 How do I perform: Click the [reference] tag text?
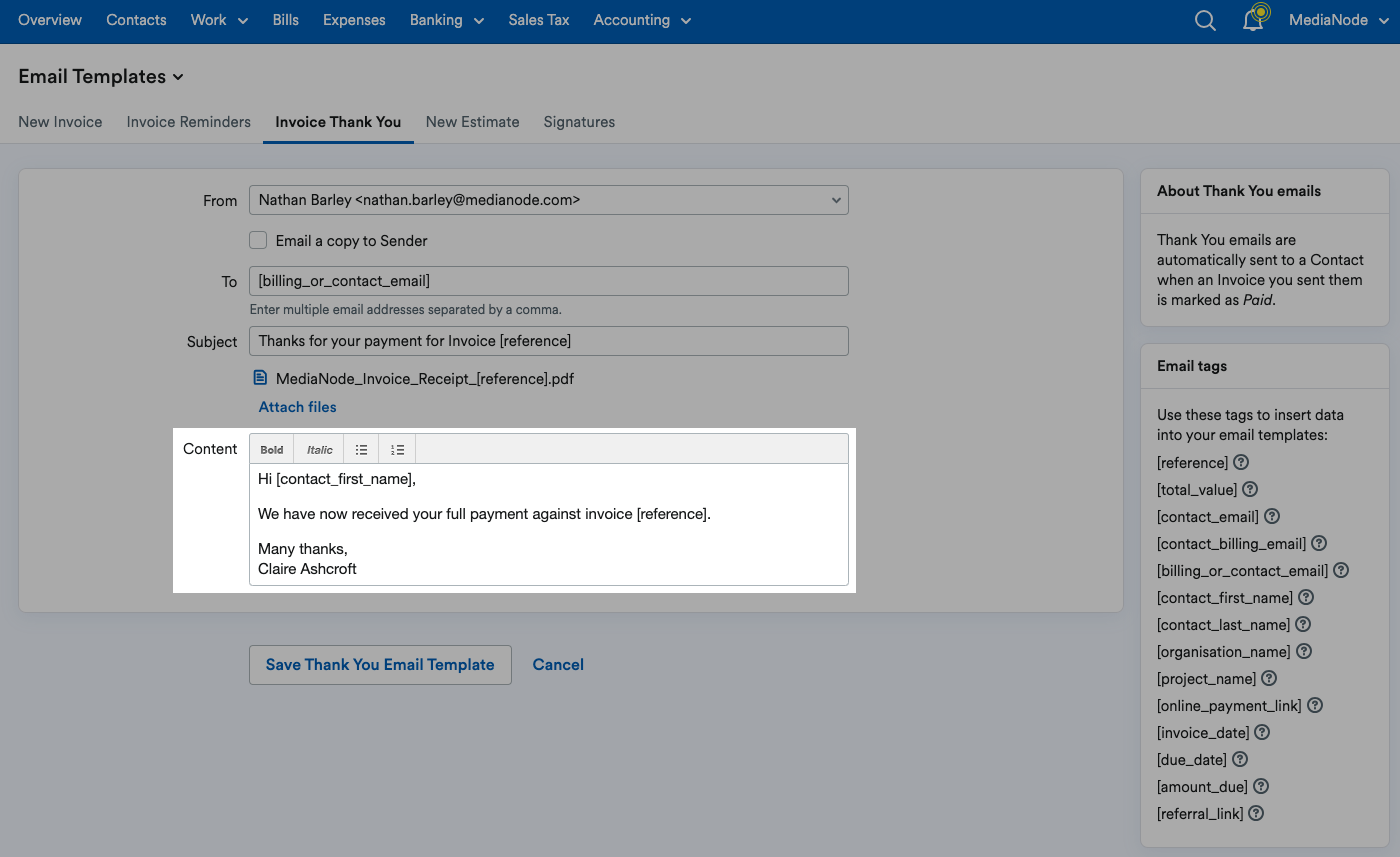1192,463
